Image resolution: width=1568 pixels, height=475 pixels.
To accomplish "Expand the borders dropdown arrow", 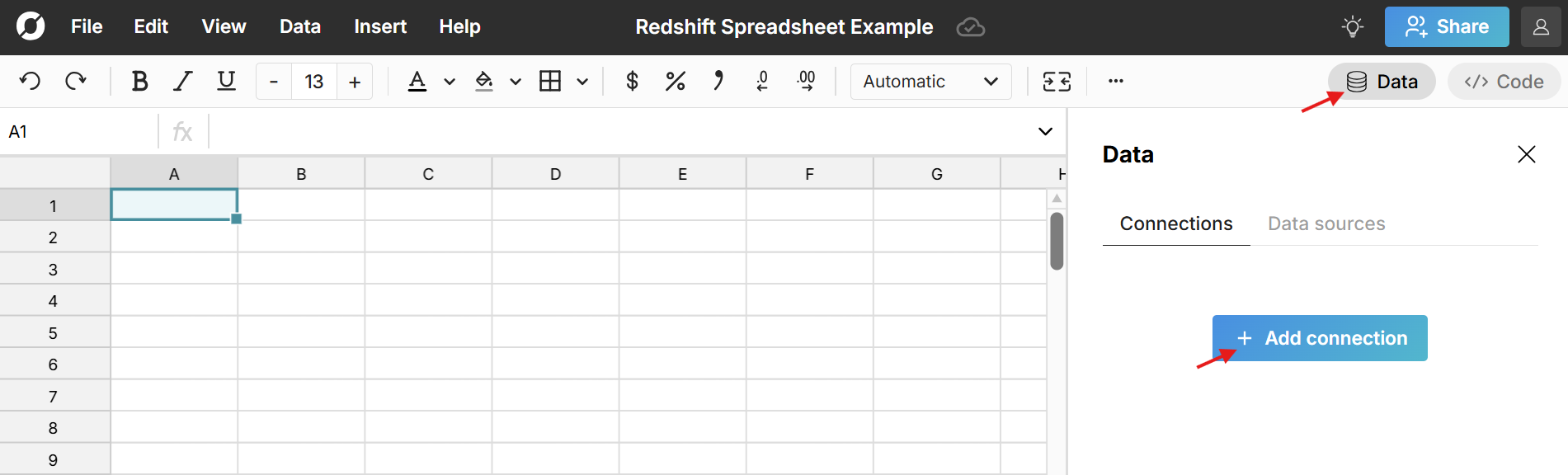I will (x=582, y=82).
